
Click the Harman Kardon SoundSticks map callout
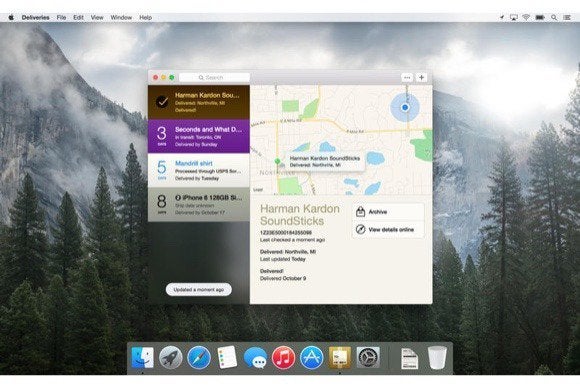click(x=324, y=161)
